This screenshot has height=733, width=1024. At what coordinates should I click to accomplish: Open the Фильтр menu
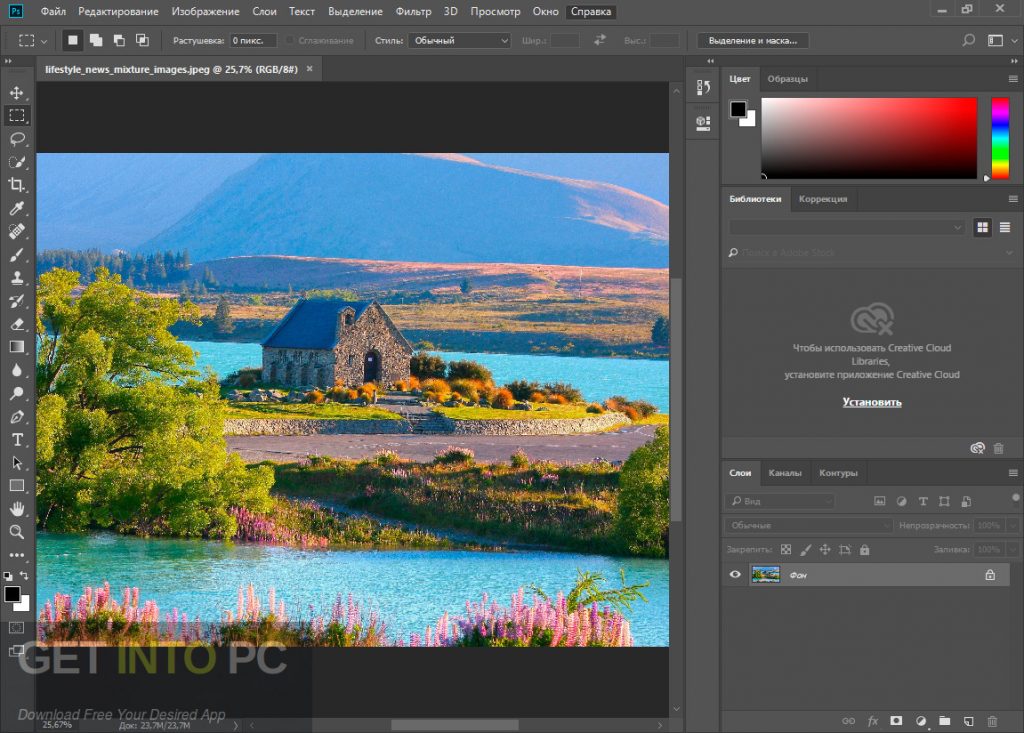click(413, 12)
